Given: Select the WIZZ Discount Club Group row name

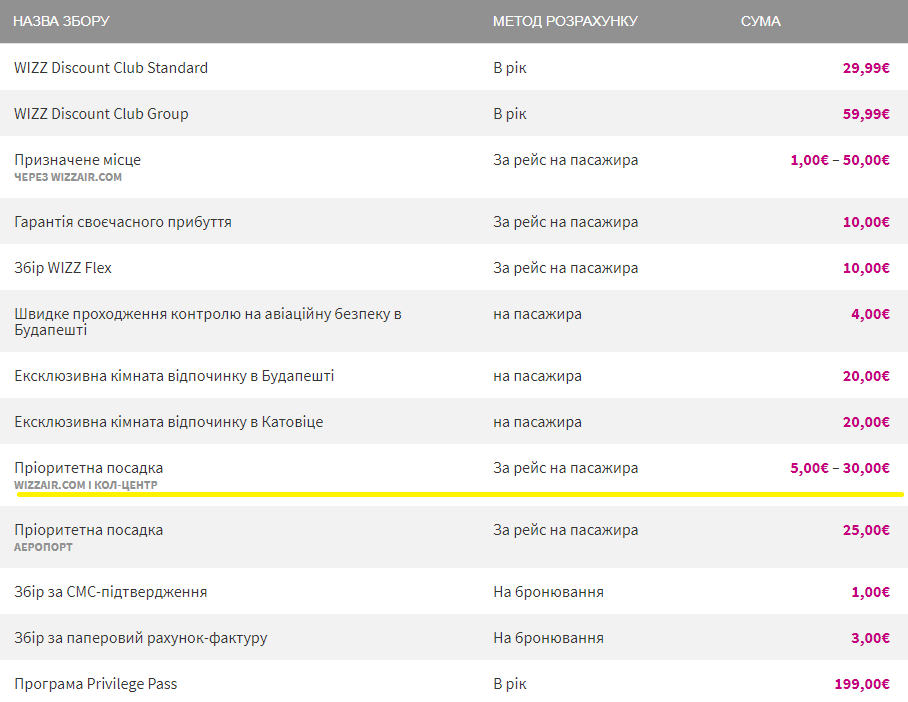Looking at the screenshot, I should [101, 114].
